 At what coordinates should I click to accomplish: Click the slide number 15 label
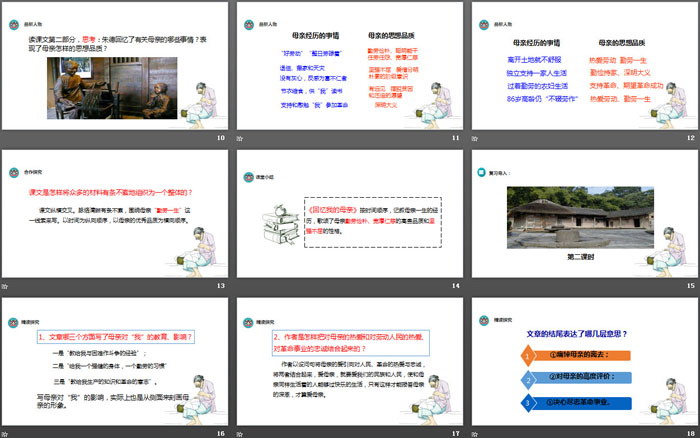pyautogui.click(x=689, y=285)
